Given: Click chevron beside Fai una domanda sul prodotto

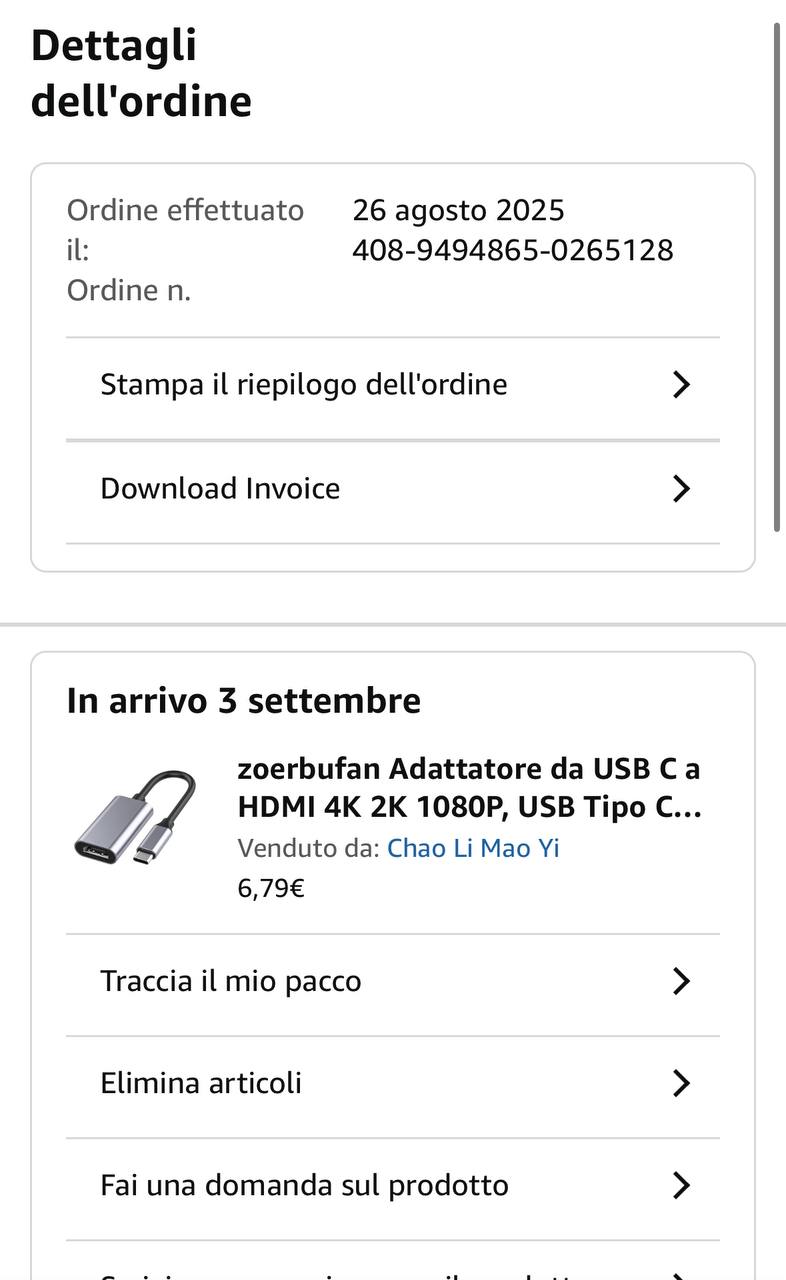Looking at the screenshot, I should 681,1185.
